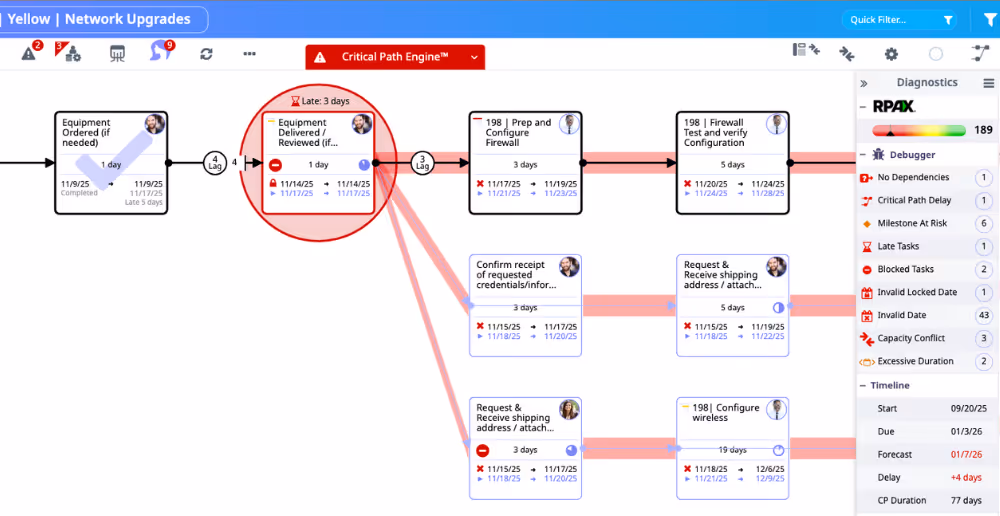Viewport: 1000px width, 516px height.
Task: Collapse the Debugger section
Action: pyautogui.click(x=862, y=154)
